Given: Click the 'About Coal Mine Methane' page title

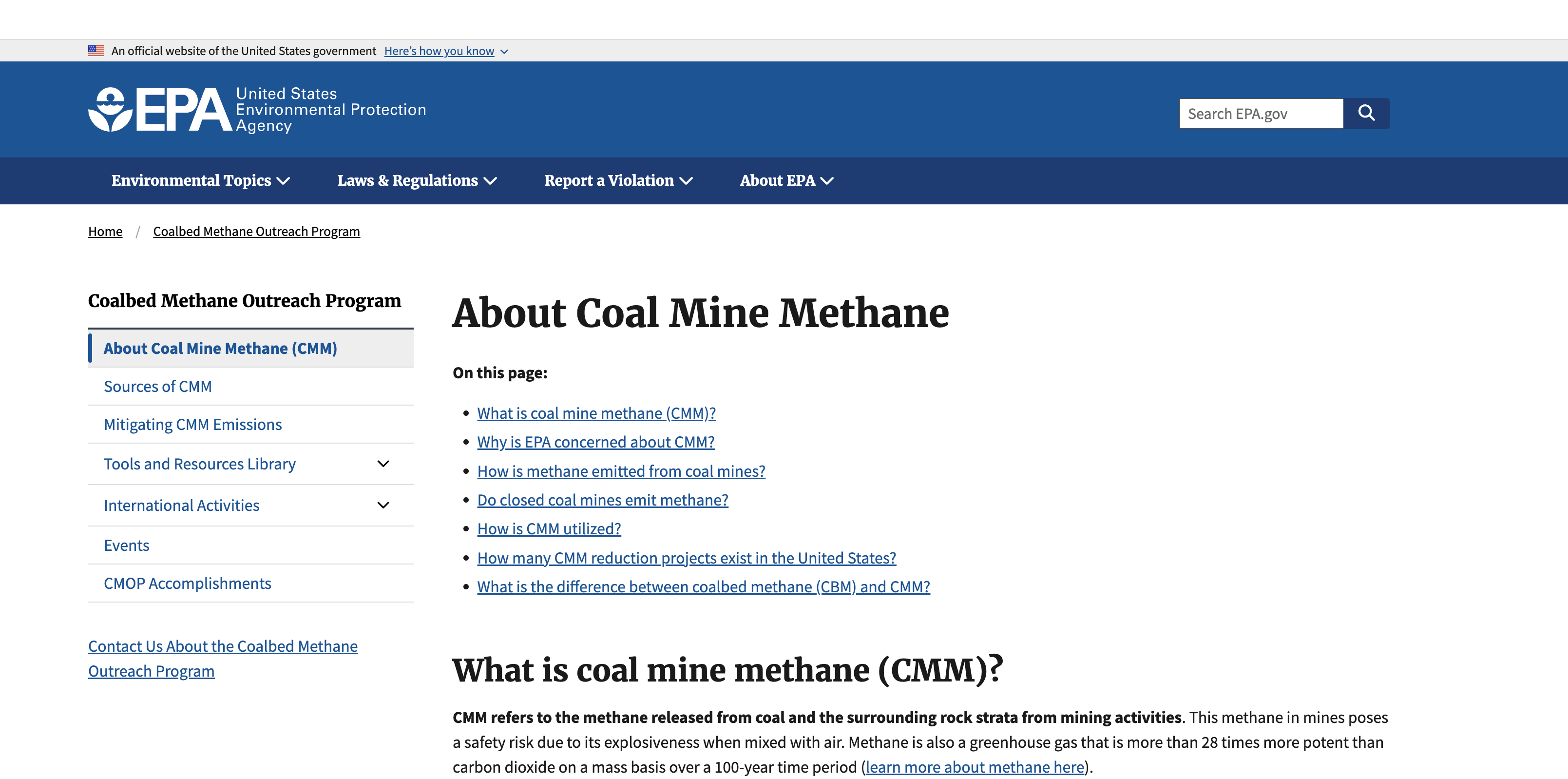Looking at the screenshot, I should point(701,313).
